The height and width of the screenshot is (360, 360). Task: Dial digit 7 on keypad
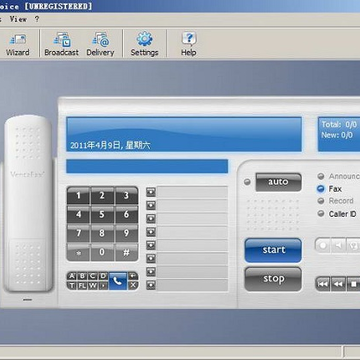tap(78, 233)
